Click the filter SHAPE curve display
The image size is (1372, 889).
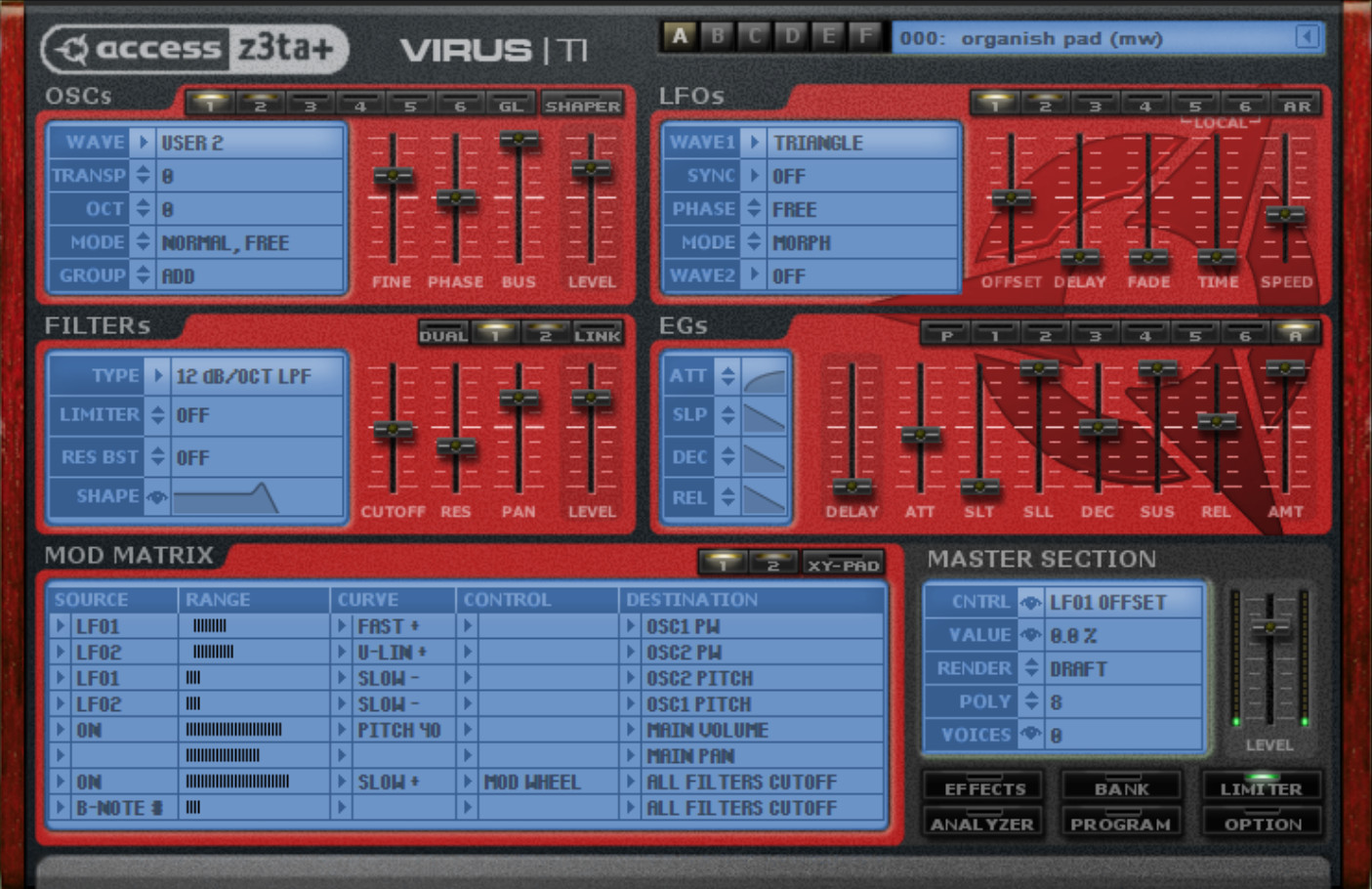tap(258, 497)
